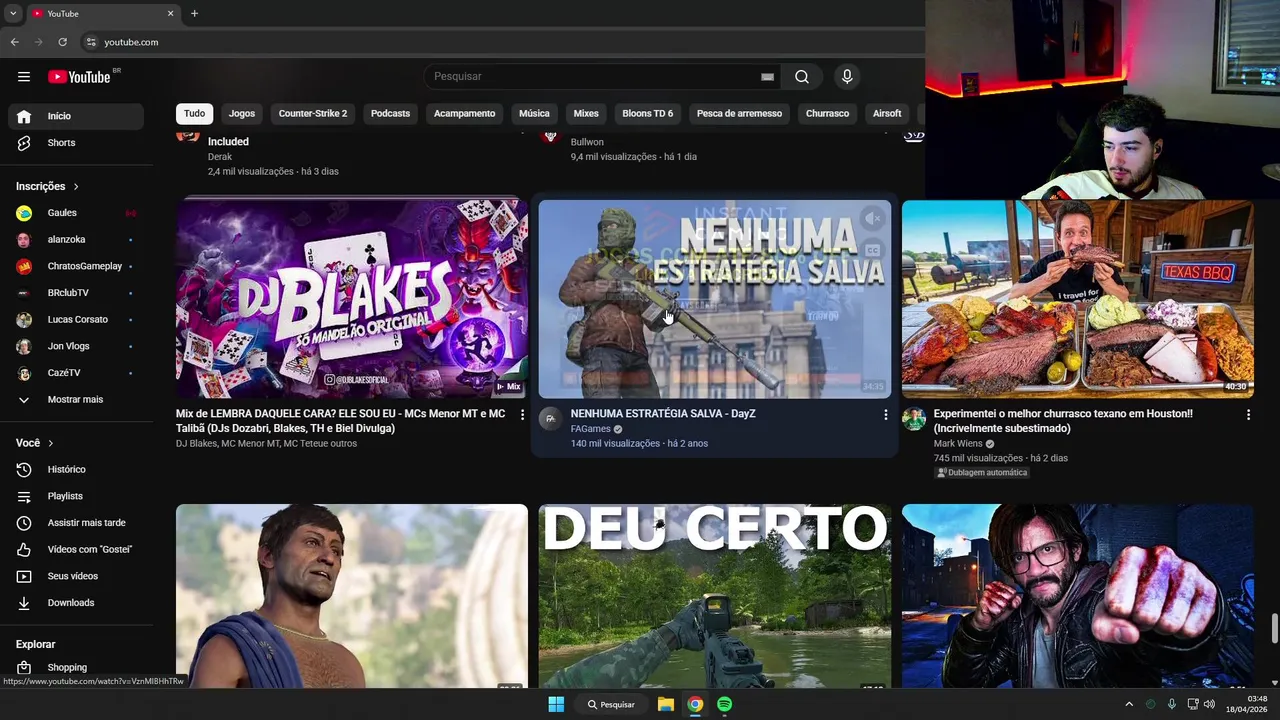Viewport: 1280px width, 720px height.
Task: Click the Chrome address bar
Action: [500, 42]
